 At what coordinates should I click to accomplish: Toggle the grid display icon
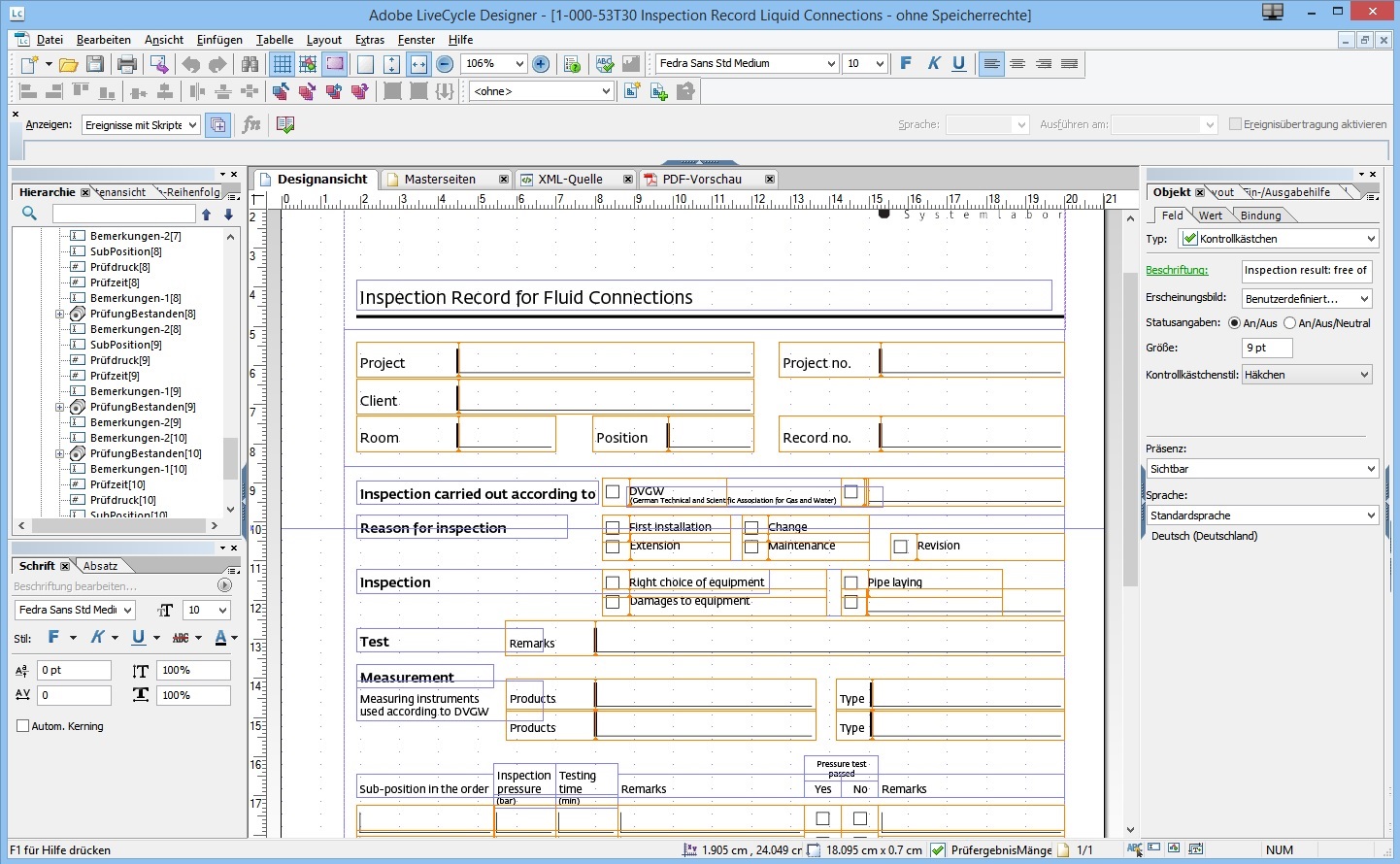tap(282, 64)
